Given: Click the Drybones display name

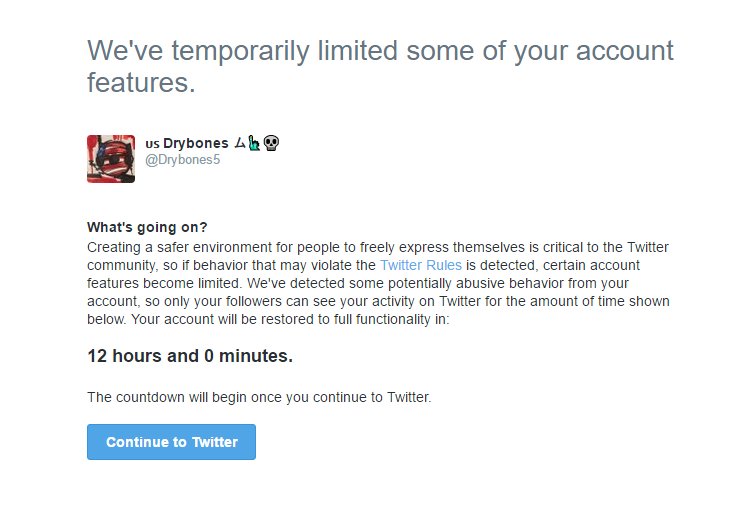Looking at the screenshot, I should [195, 144].
